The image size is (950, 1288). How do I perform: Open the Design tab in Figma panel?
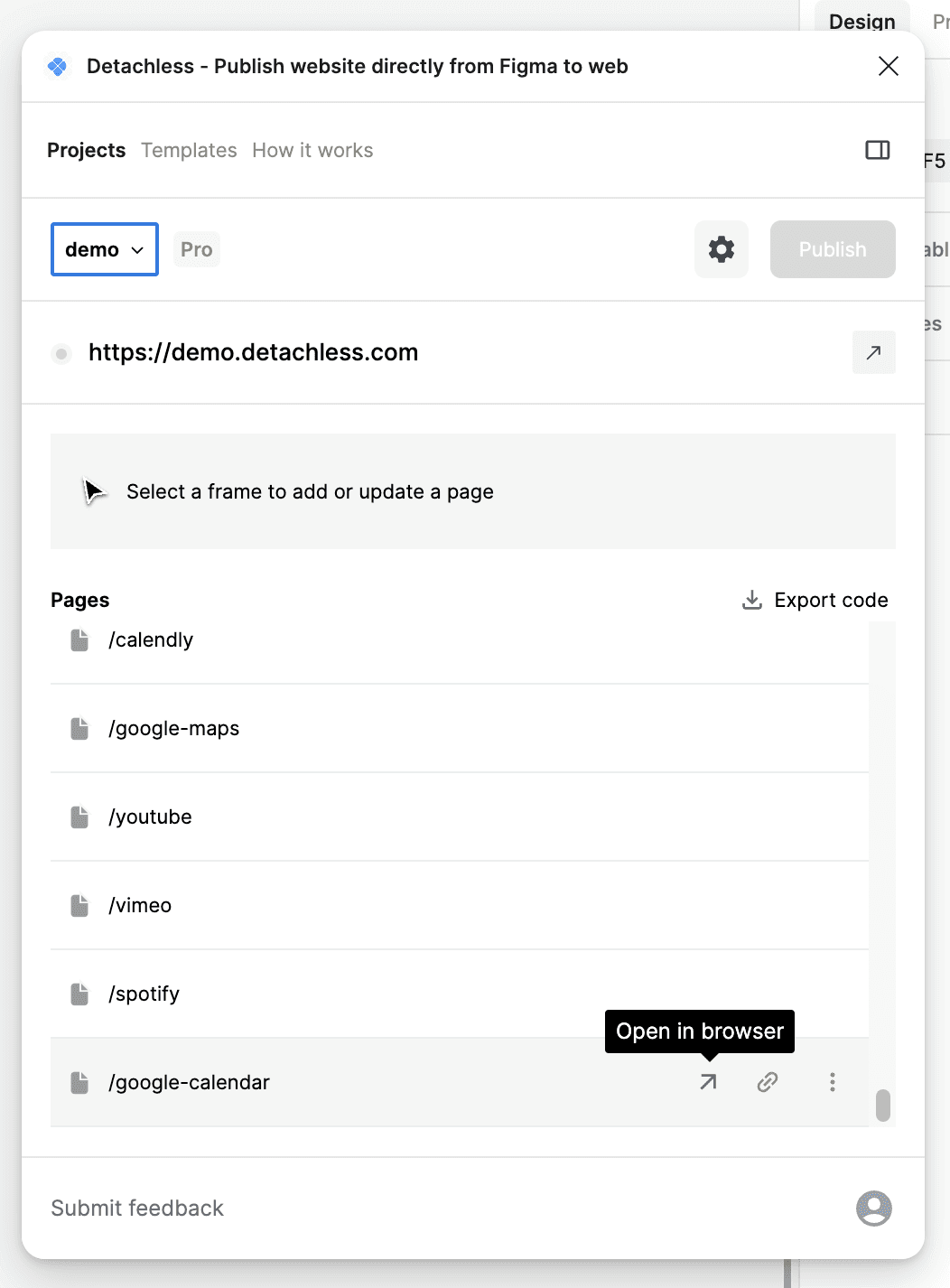point(862,21)
